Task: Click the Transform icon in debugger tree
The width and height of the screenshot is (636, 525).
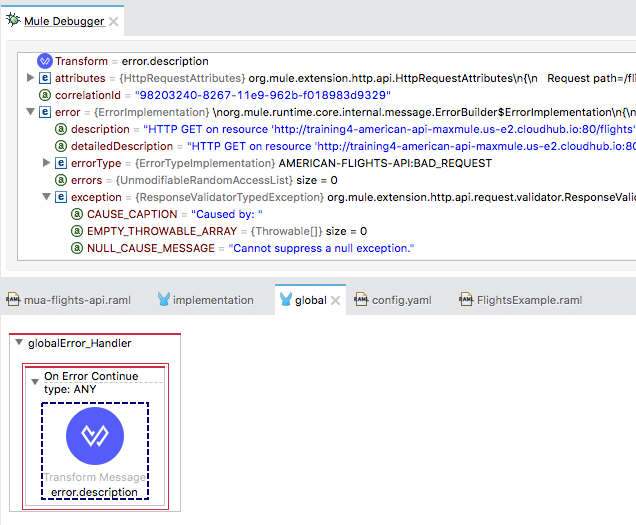Action: (45, 61)
